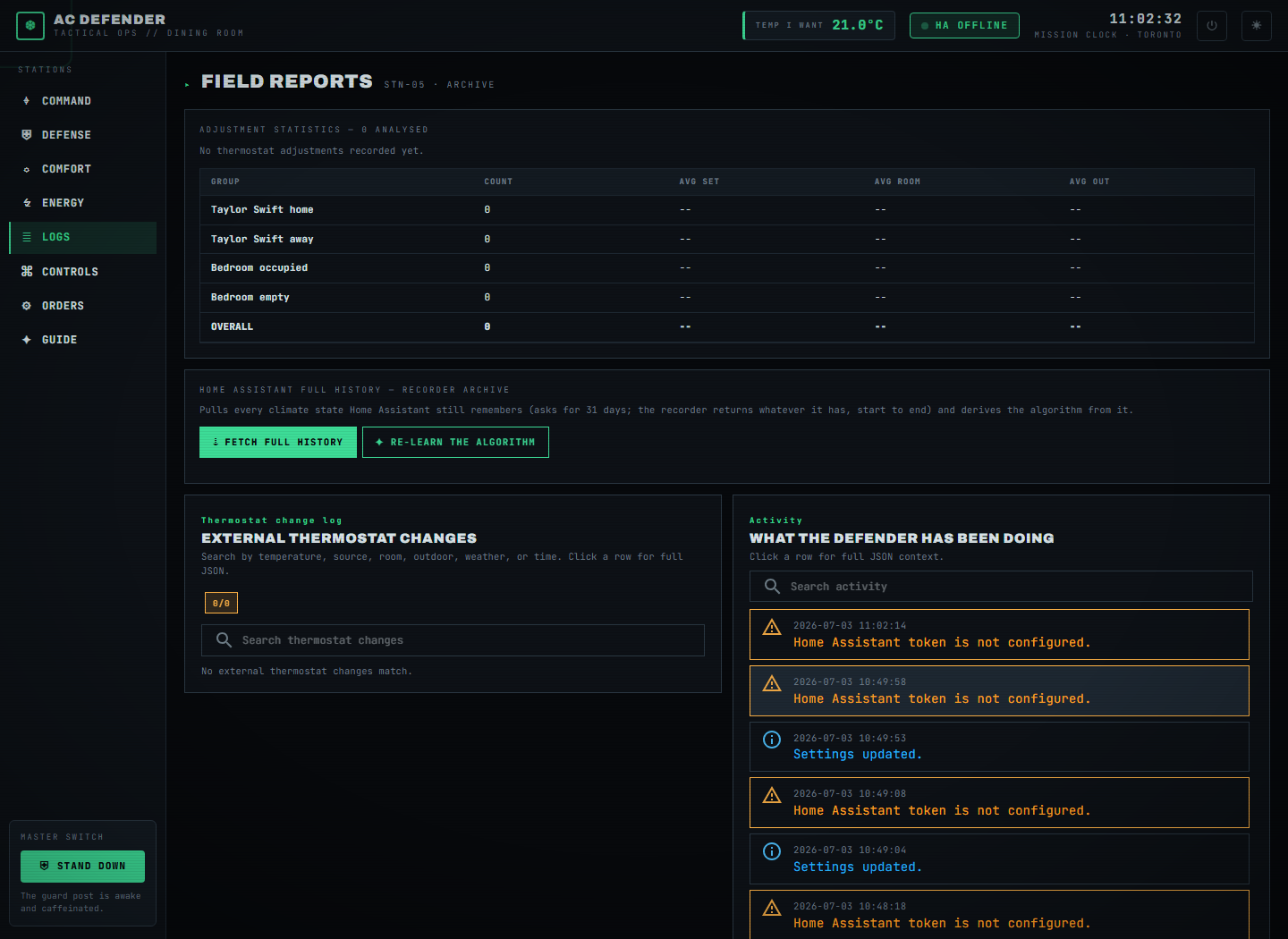Select the "Taylor Swift home" table row
This screenshot has height=939, width=1288.
tap(727, 210)
